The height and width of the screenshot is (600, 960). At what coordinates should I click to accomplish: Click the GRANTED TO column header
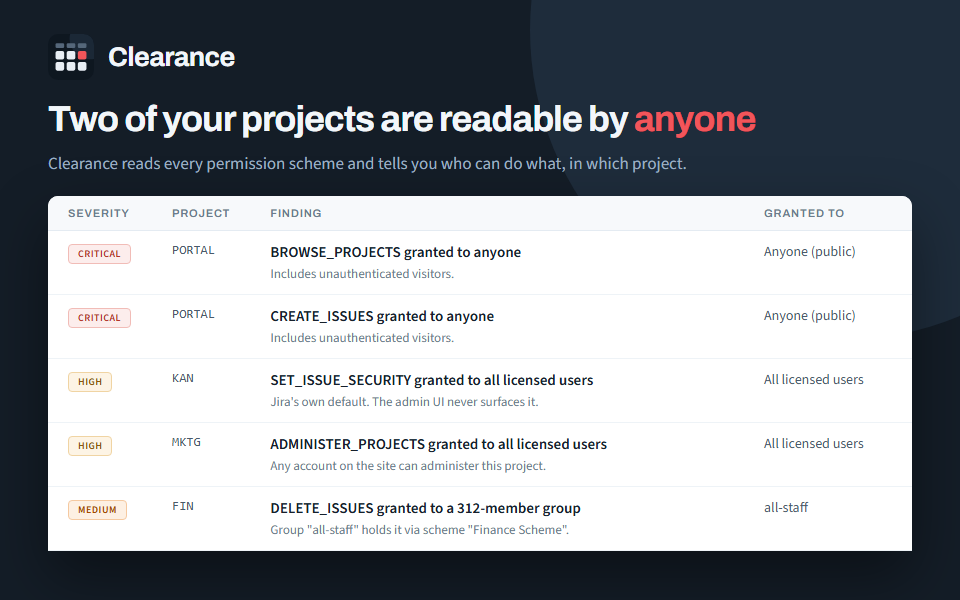[804, 213]
